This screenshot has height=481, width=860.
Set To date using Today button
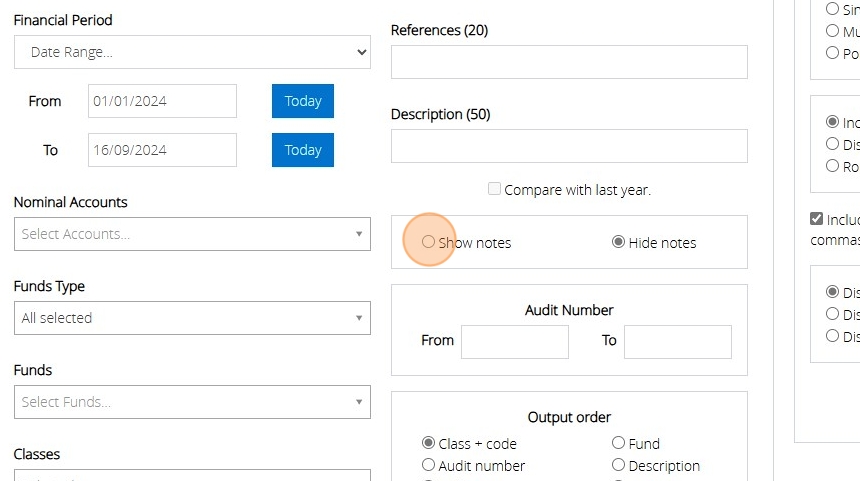(x=302, y=150)
